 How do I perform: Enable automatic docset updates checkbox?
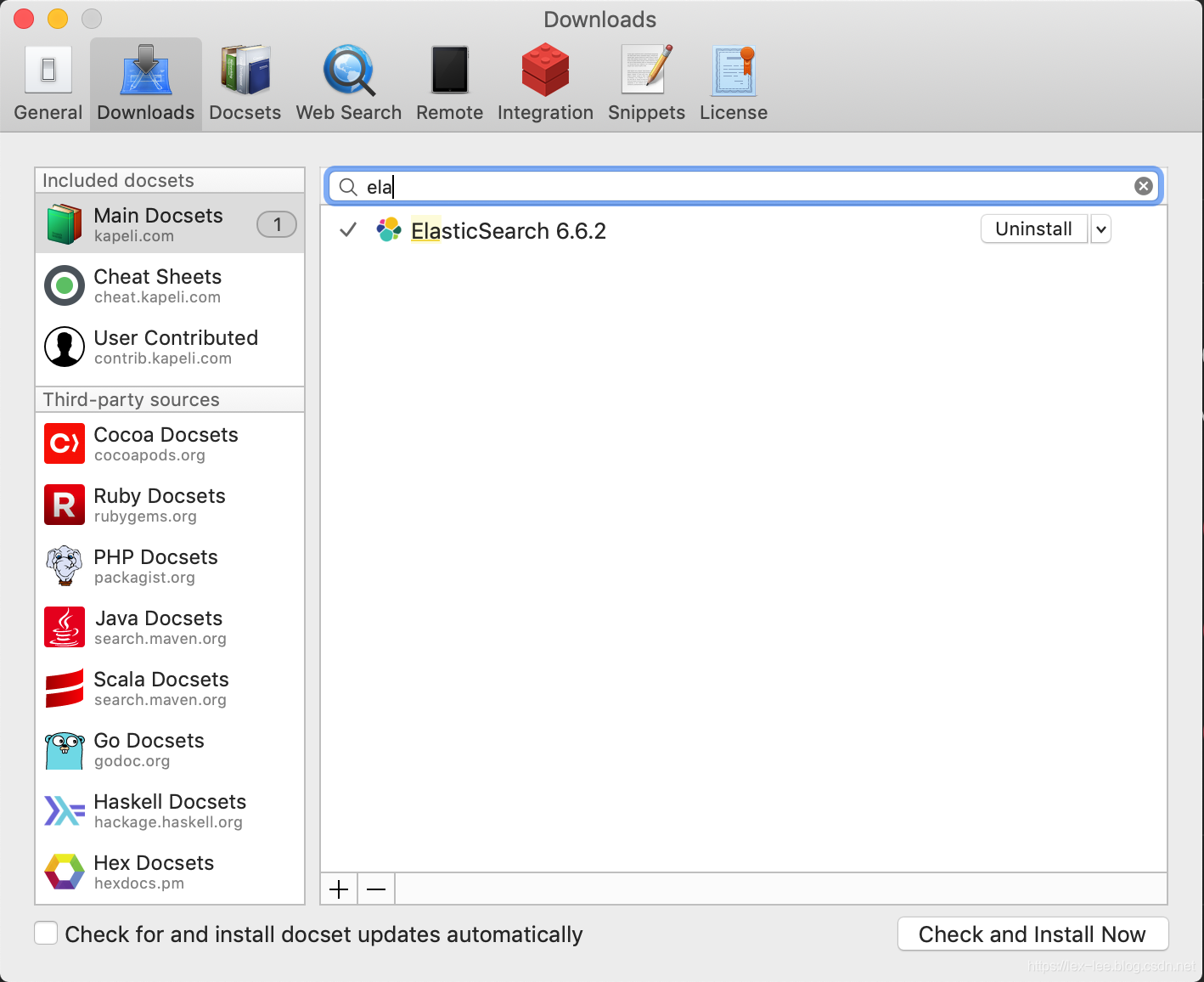coord(46,933)
